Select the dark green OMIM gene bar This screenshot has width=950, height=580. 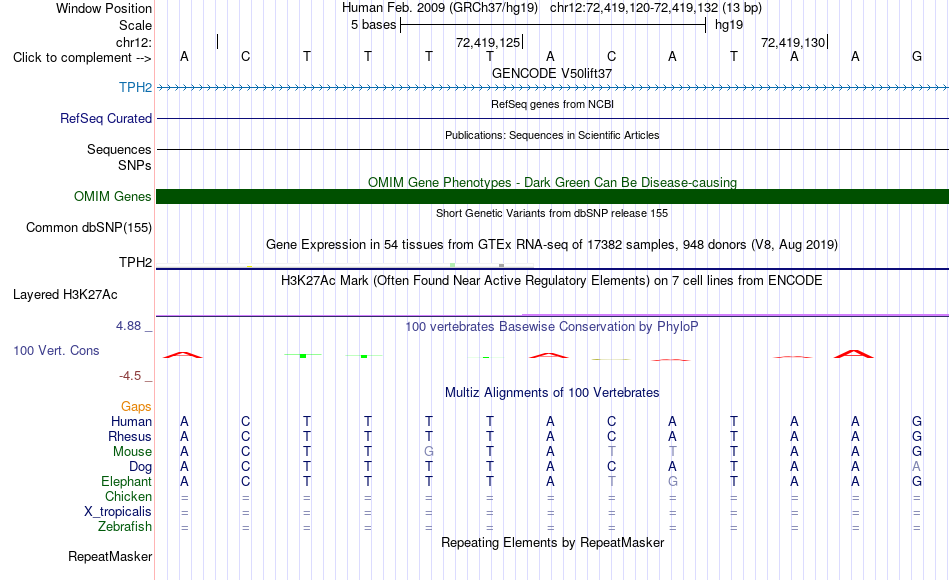click(552, 196)
